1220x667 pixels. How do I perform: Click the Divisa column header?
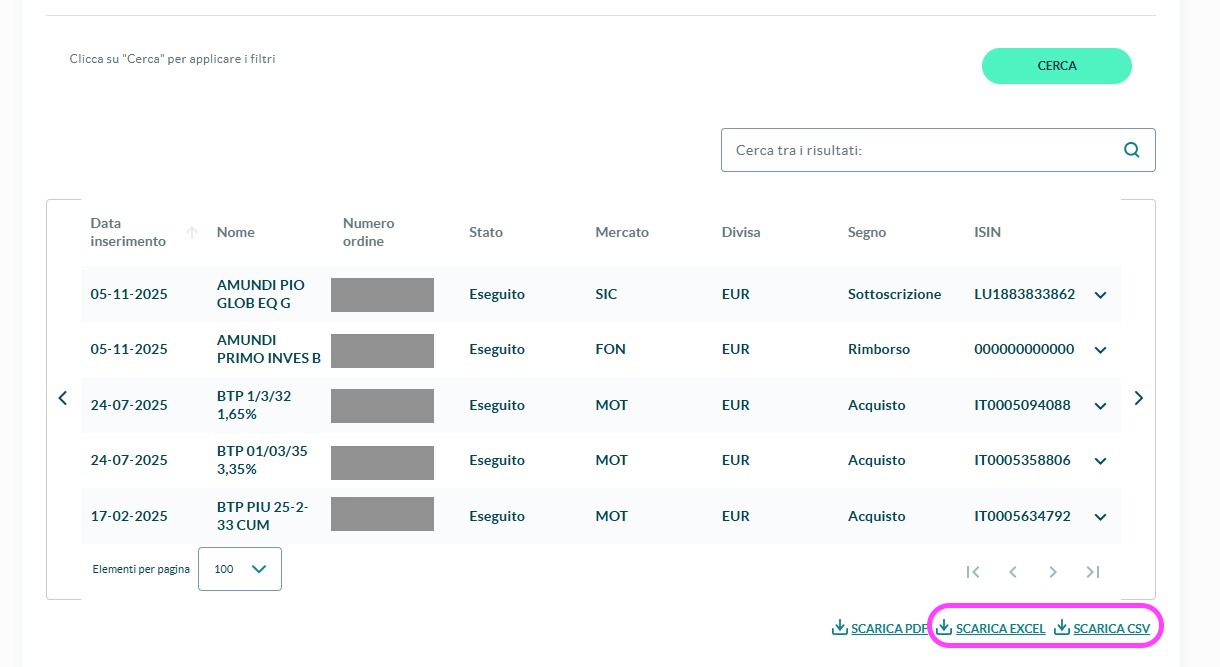[741, 232]
